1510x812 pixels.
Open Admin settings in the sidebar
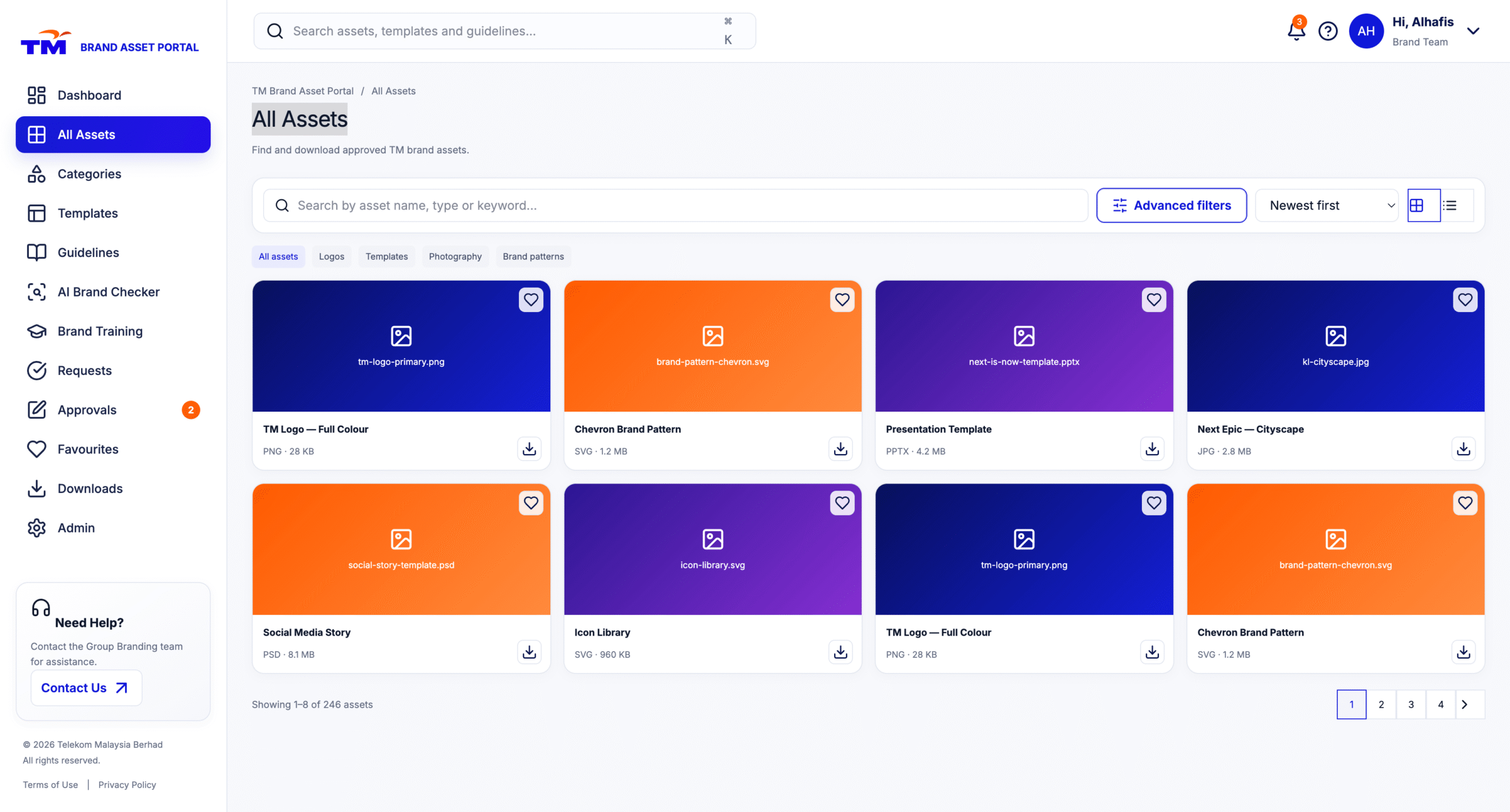[113, 528]
